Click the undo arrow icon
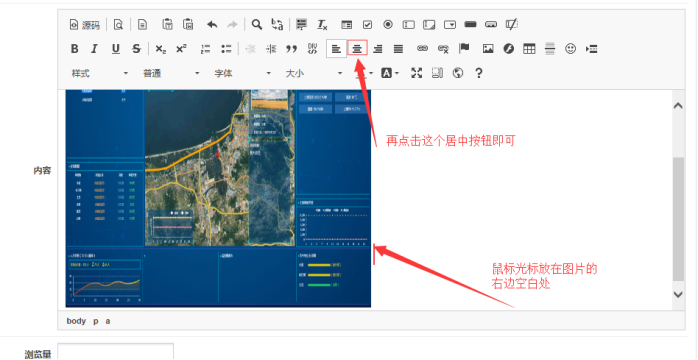 [x=212, y=24]
